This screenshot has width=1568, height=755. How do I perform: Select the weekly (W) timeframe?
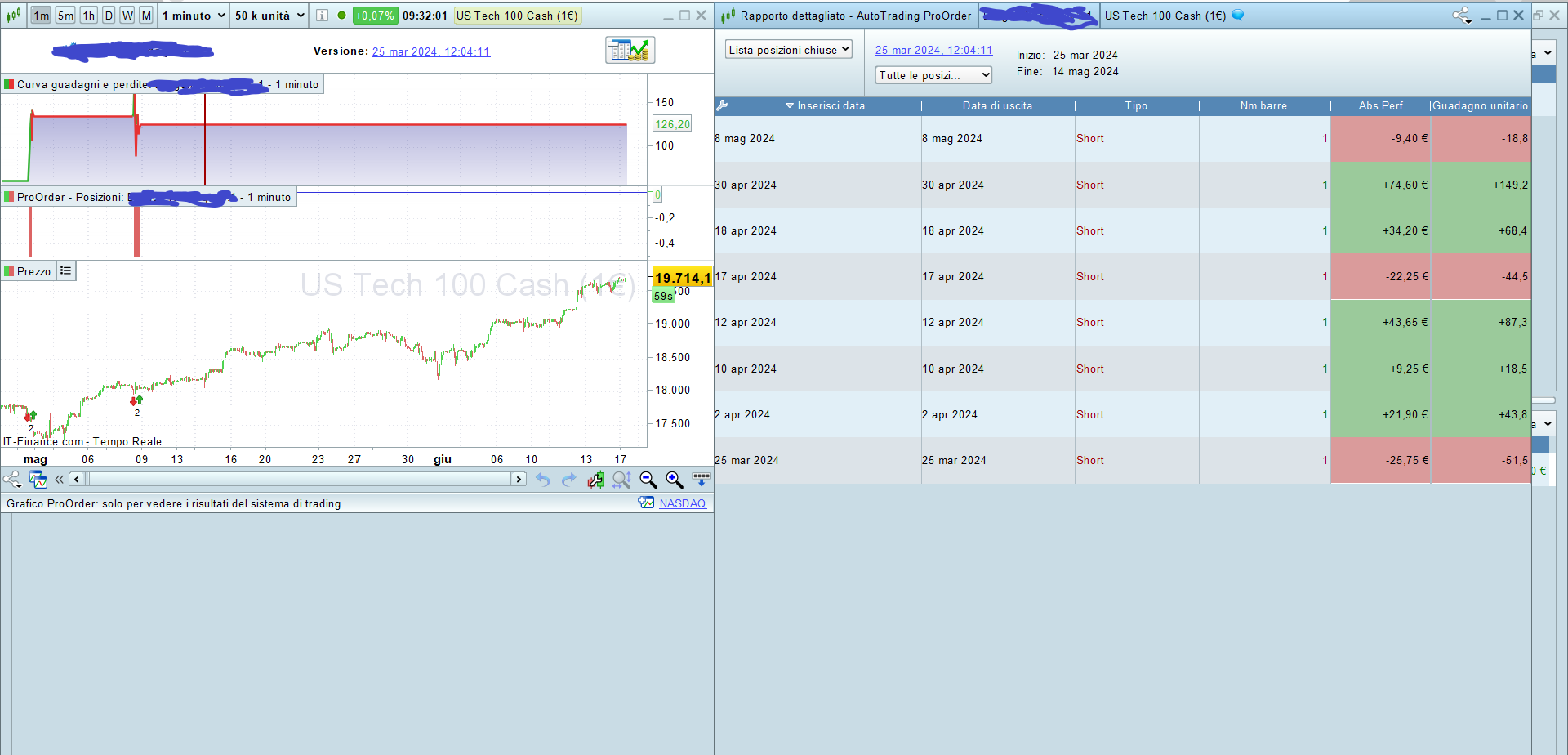tap(127, 16)
